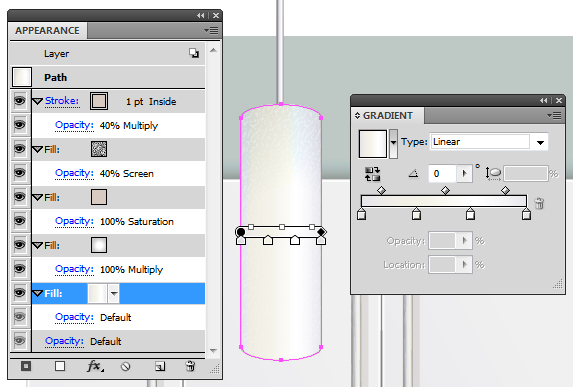Toggle visibility of the selected Fill row
Viewport: 573px width, 387px height.
20,293
